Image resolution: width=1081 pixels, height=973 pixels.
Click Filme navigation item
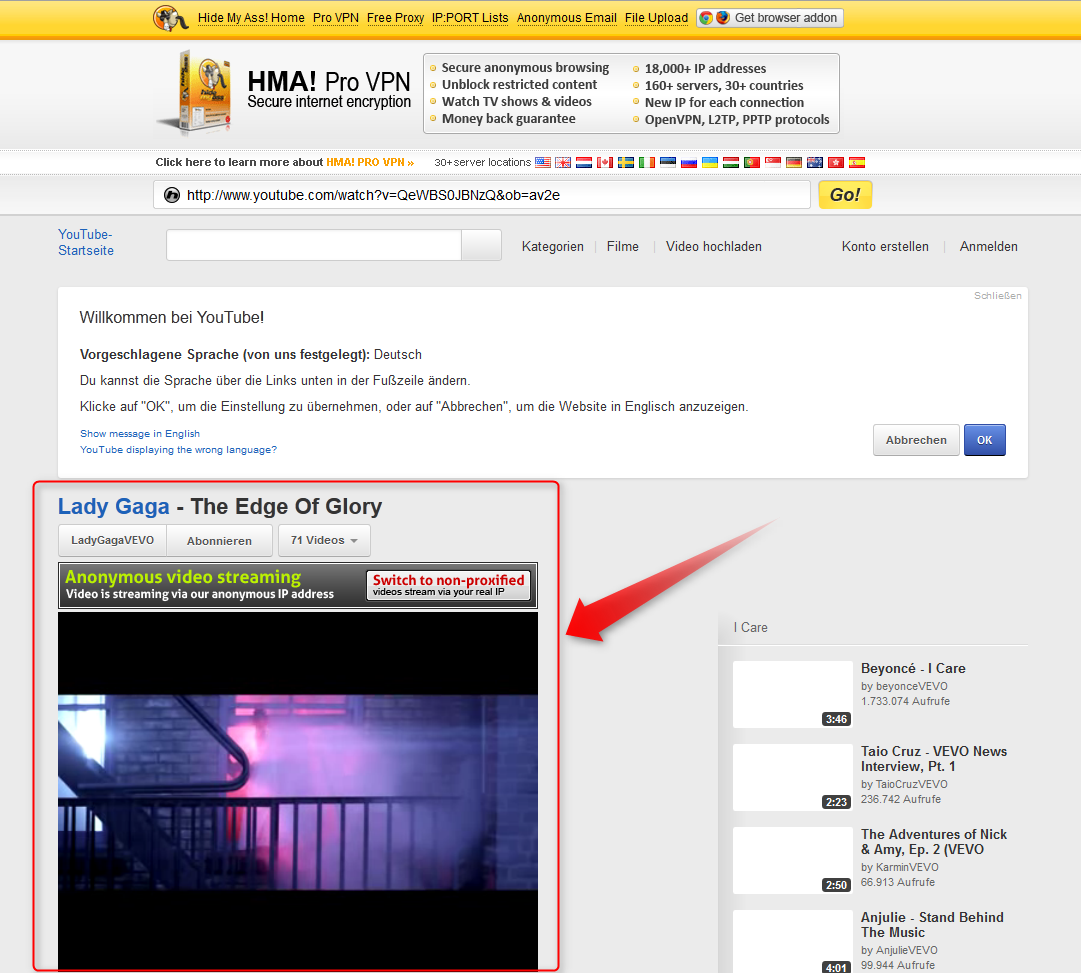[x=622, y=246]
